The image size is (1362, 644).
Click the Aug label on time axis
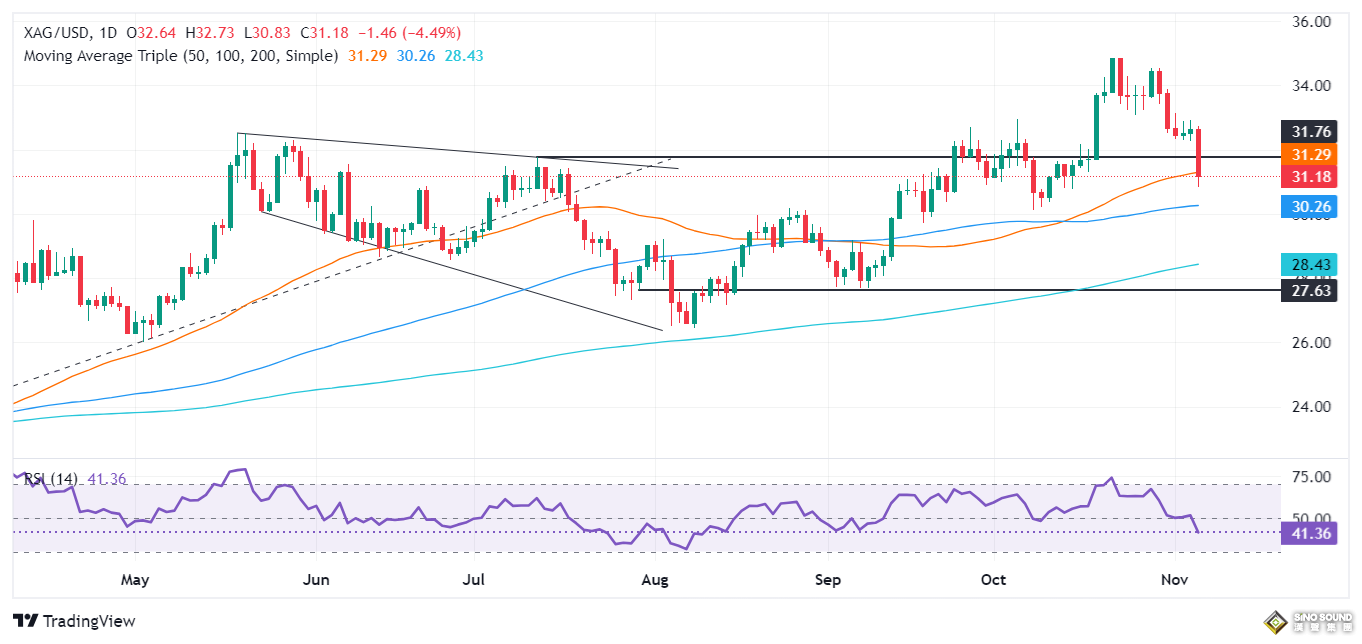tap(654, 580)
